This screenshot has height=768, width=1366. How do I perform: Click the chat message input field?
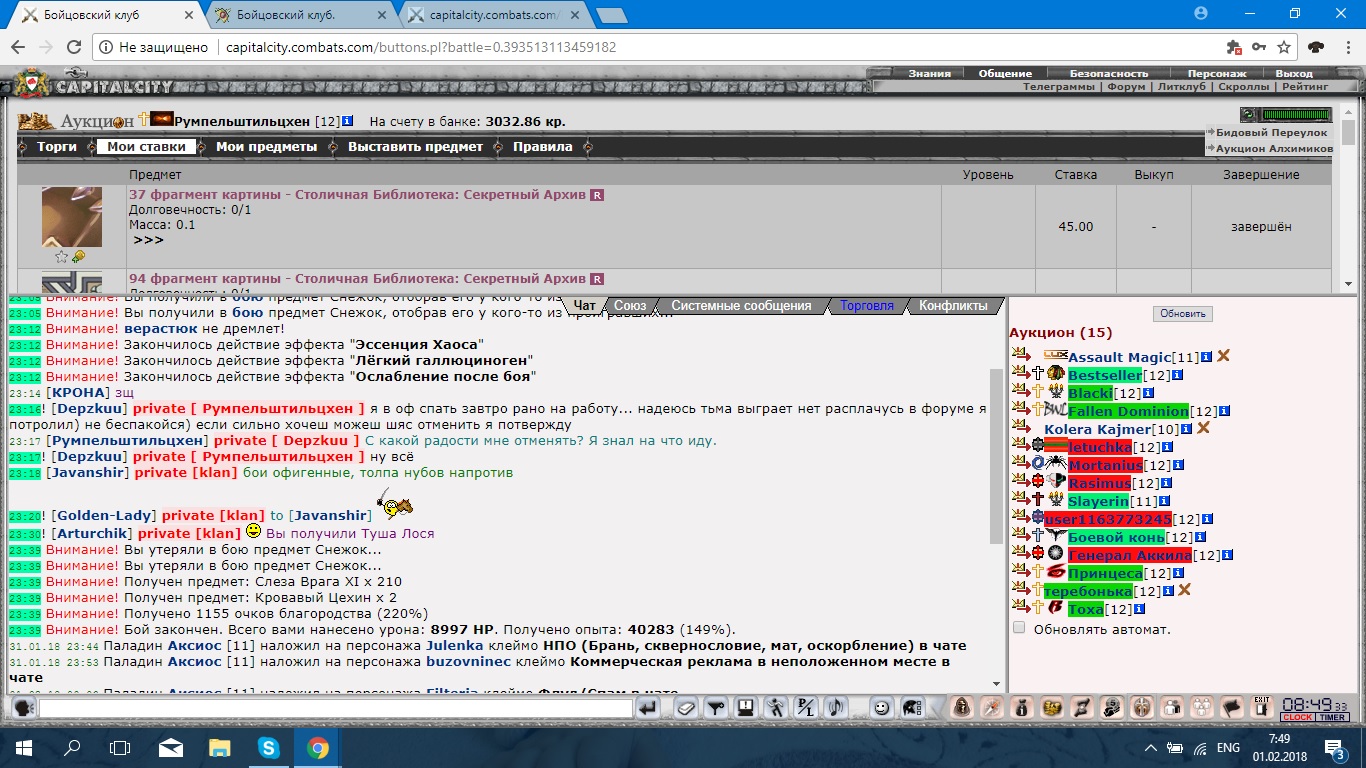click(335, 708)
